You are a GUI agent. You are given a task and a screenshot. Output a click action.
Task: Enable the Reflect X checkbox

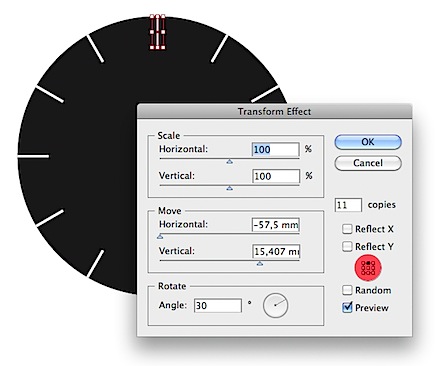point(347,229)
